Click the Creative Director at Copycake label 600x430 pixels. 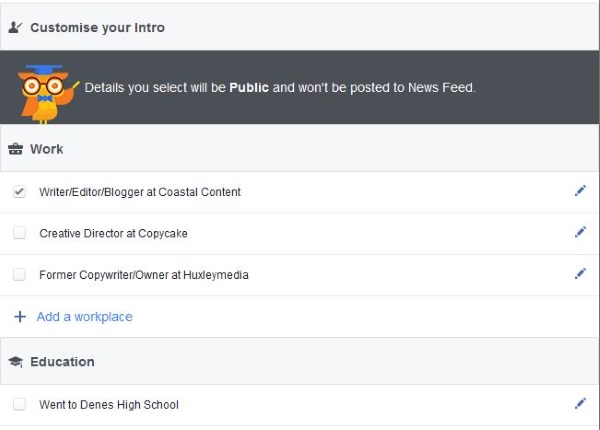(x=113, y=233)
